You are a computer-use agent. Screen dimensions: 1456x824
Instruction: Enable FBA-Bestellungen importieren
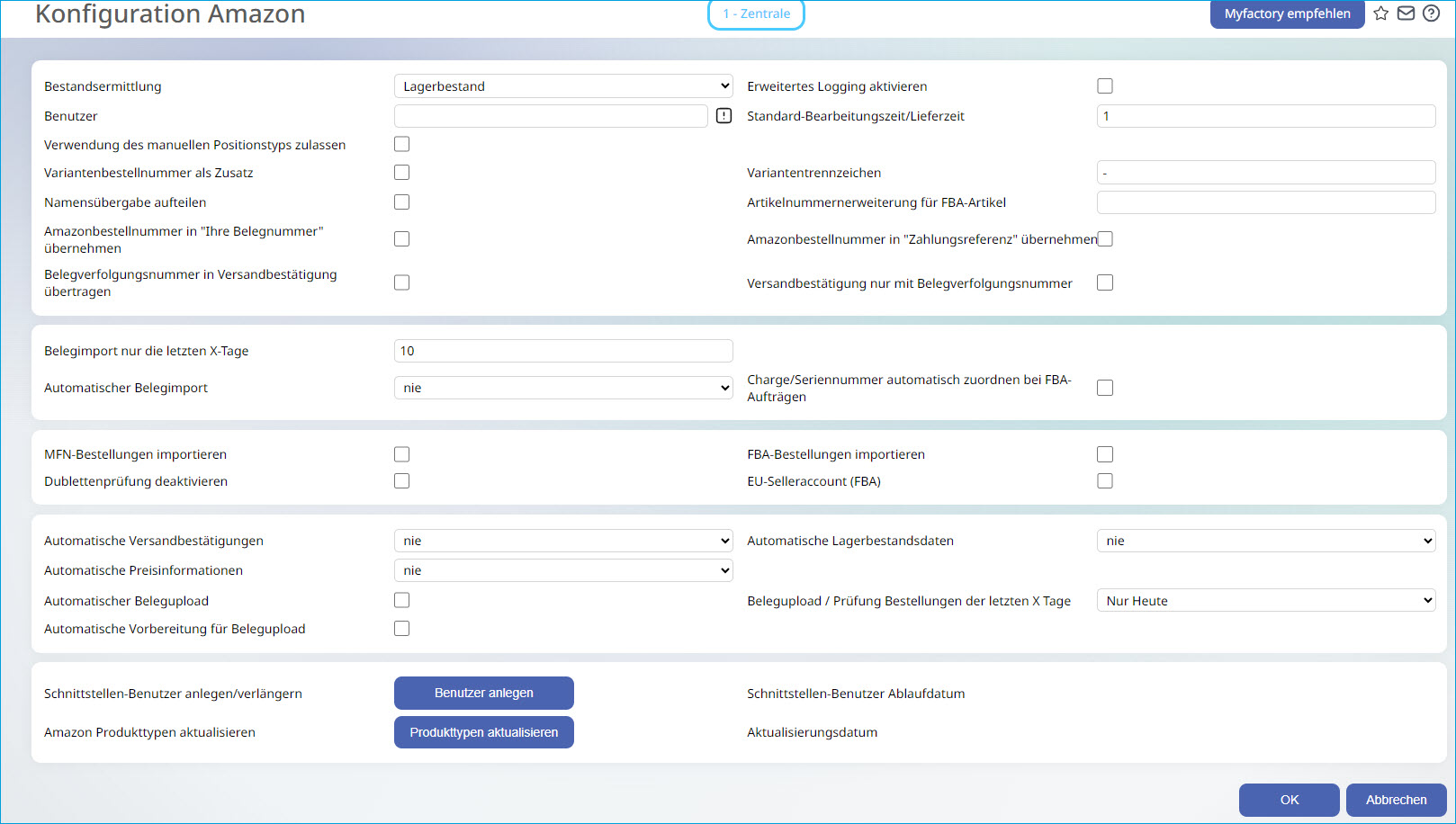tap(1105, 454)
